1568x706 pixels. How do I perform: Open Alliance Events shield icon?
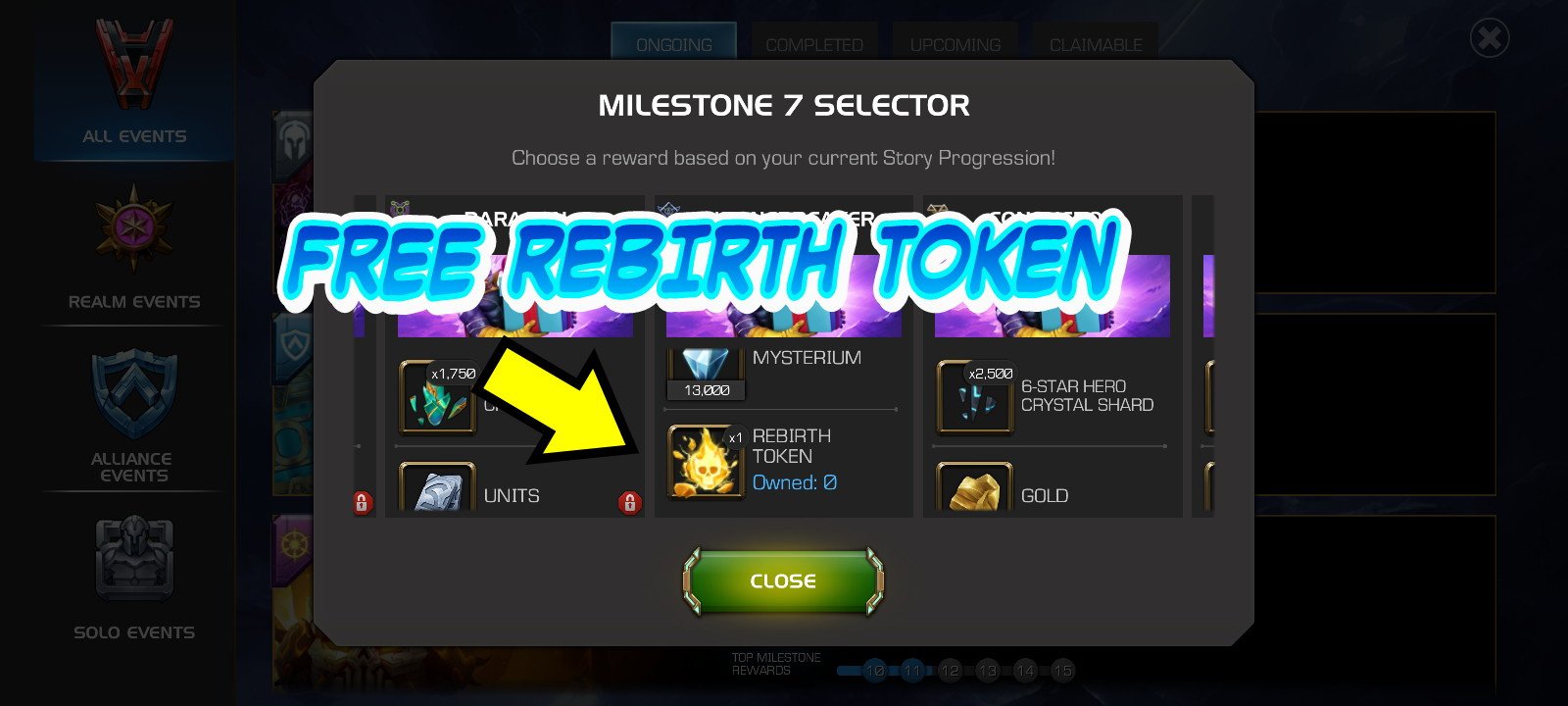pyautogui.click(x=134, y=395)
